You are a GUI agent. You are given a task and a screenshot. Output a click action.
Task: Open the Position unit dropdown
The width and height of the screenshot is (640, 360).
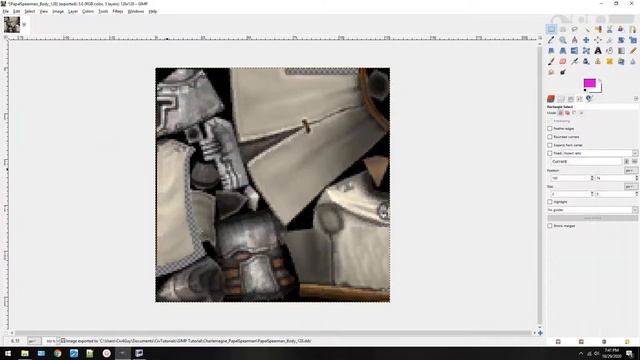(631, 170)
